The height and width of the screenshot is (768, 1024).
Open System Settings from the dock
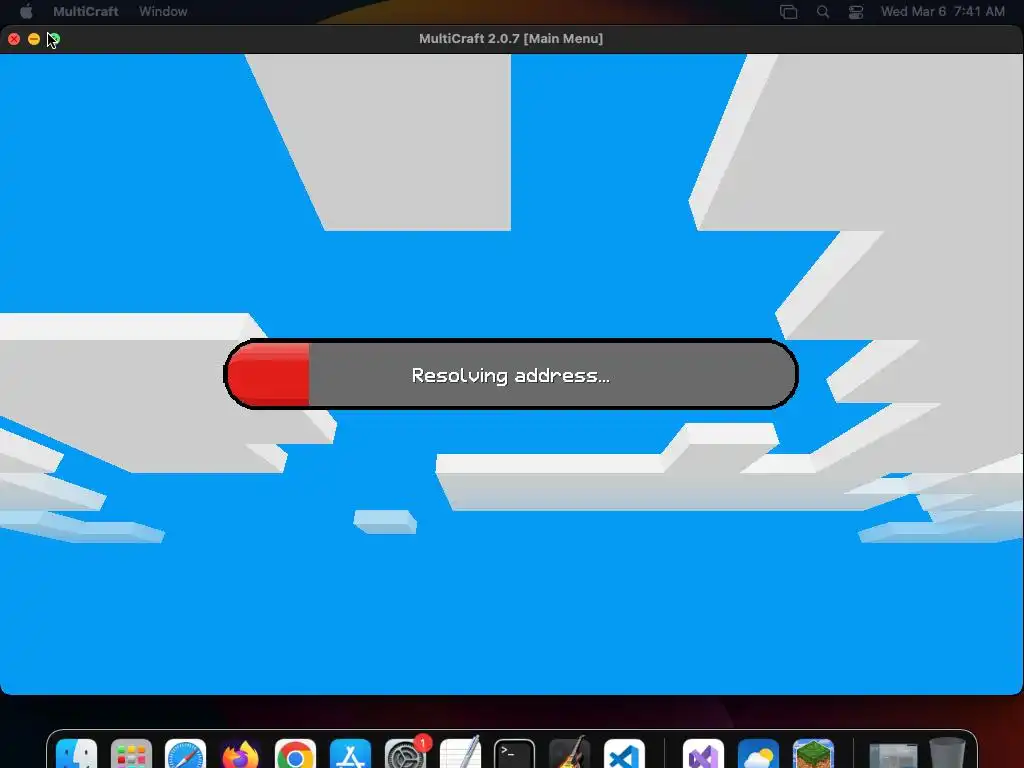tap(405, 756)
